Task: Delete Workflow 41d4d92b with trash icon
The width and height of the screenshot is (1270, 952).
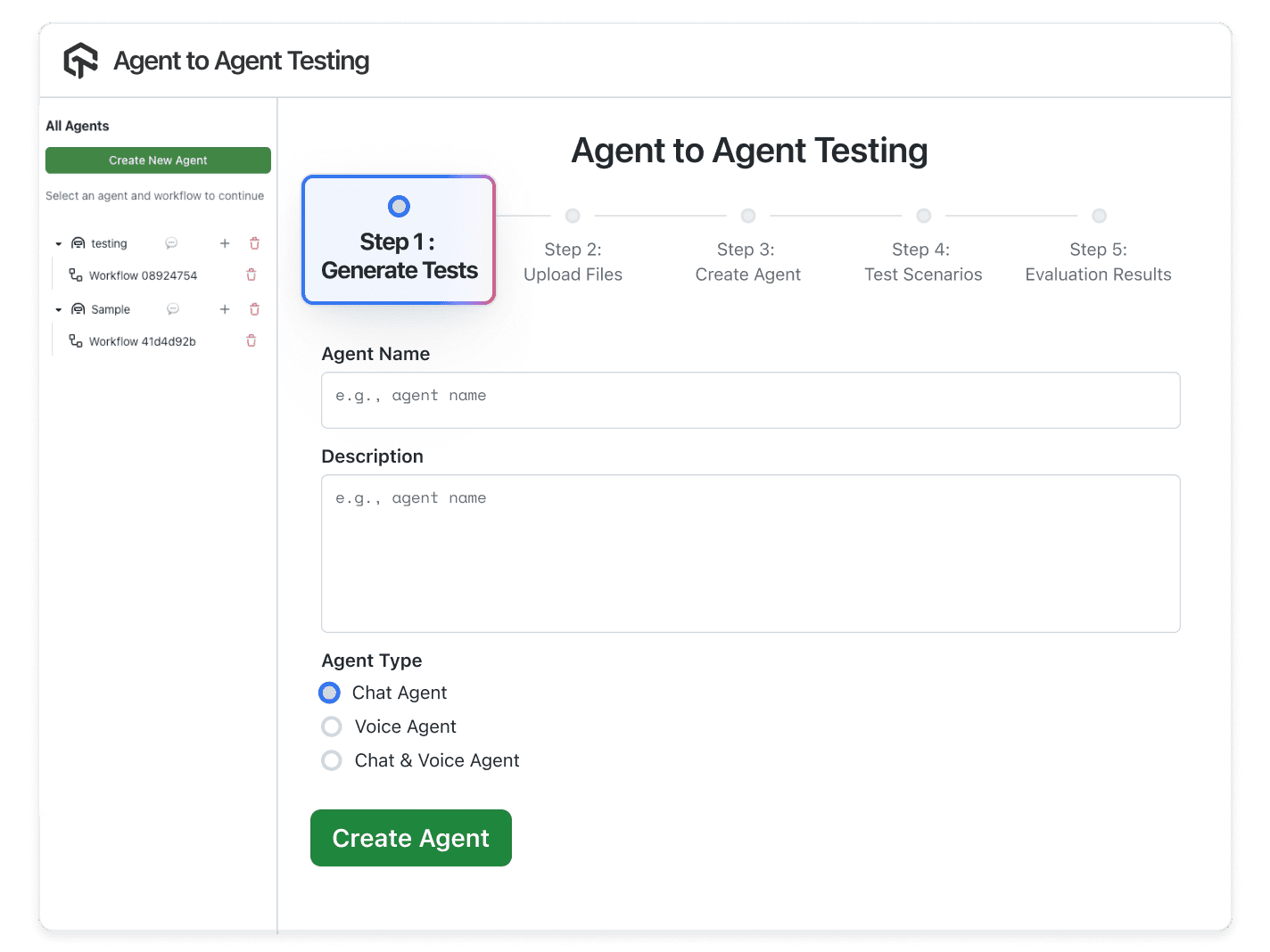Action: point(252,341)
